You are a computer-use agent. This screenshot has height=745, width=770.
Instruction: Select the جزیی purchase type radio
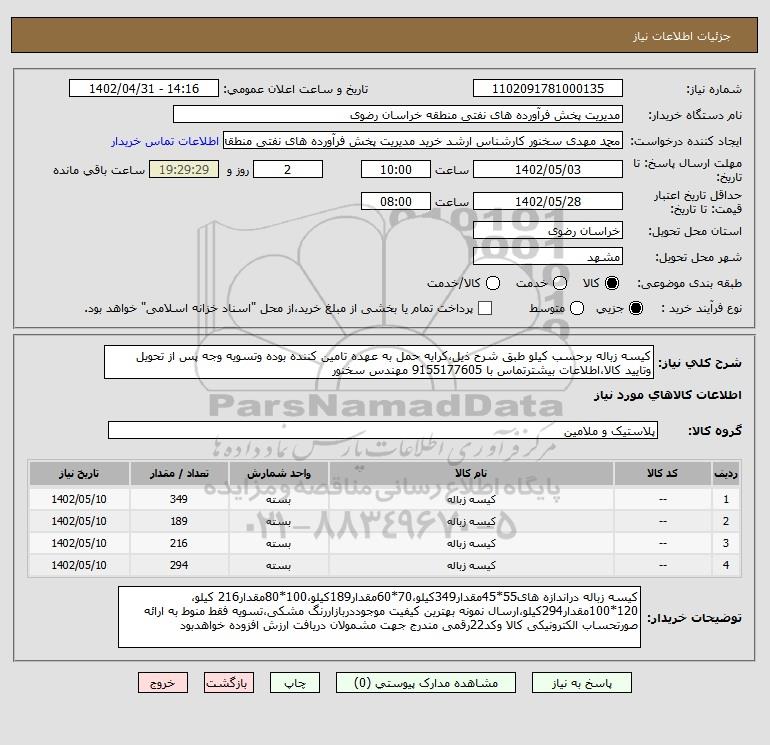pos(636,308)
